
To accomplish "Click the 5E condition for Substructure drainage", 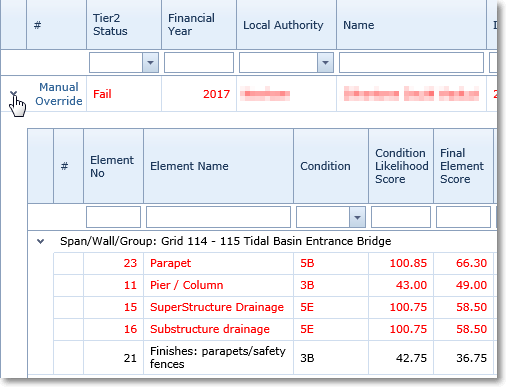I will pyautogui.click(x=331, y=329).
